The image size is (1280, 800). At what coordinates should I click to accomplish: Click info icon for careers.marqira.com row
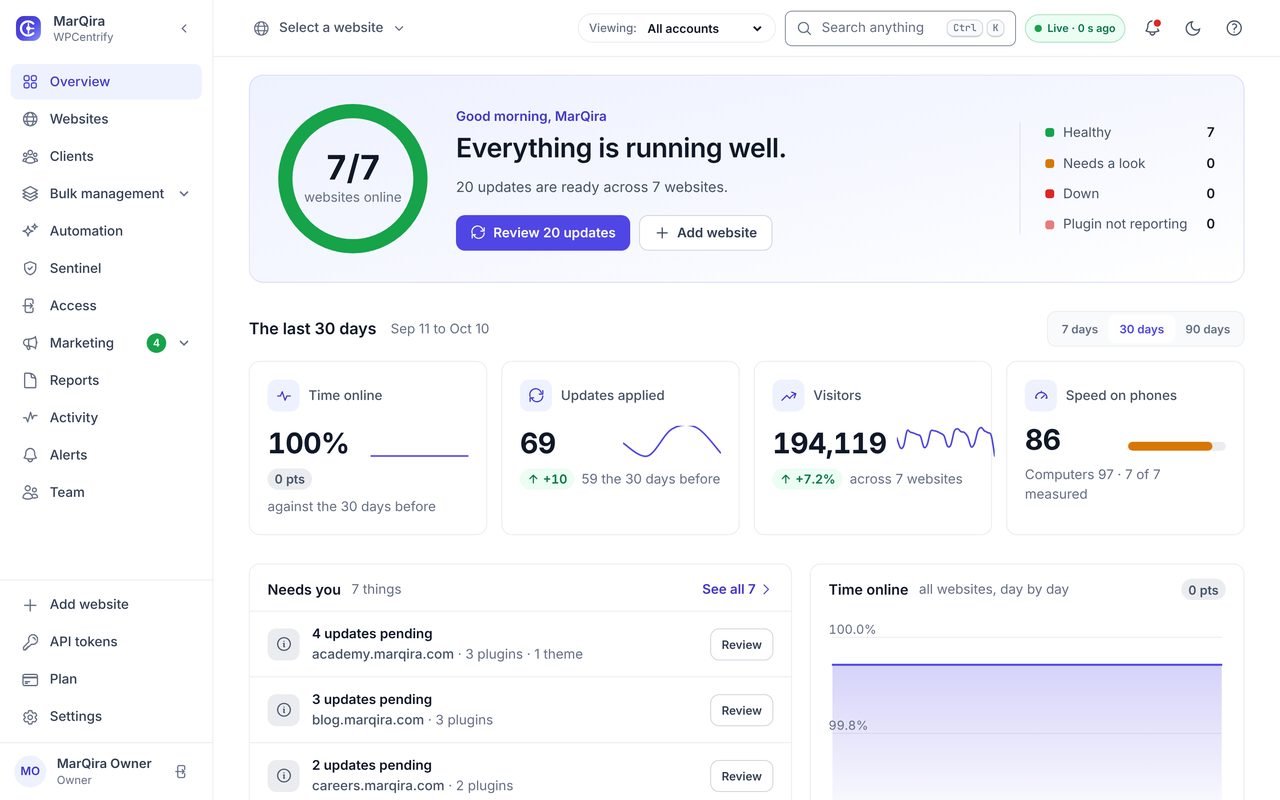click(284, 776)
